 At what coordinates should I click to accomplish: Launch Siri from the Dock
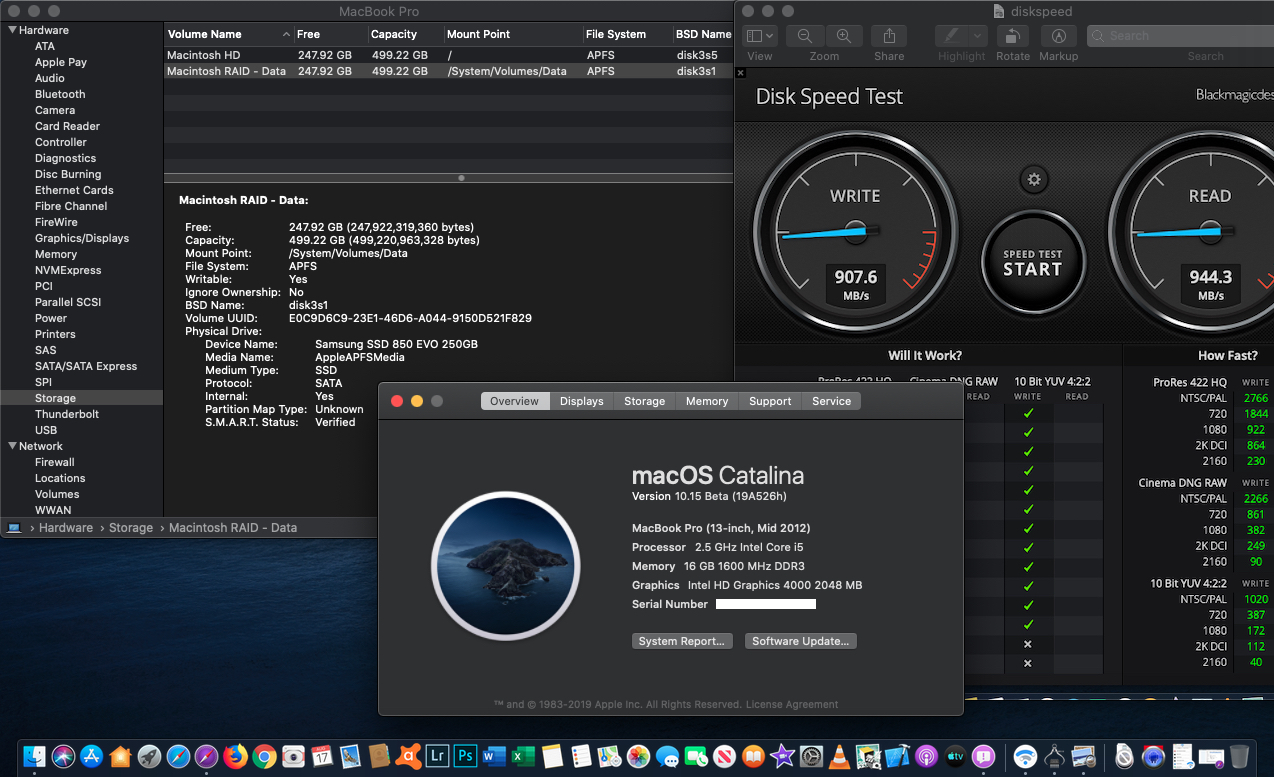[64, 756]
